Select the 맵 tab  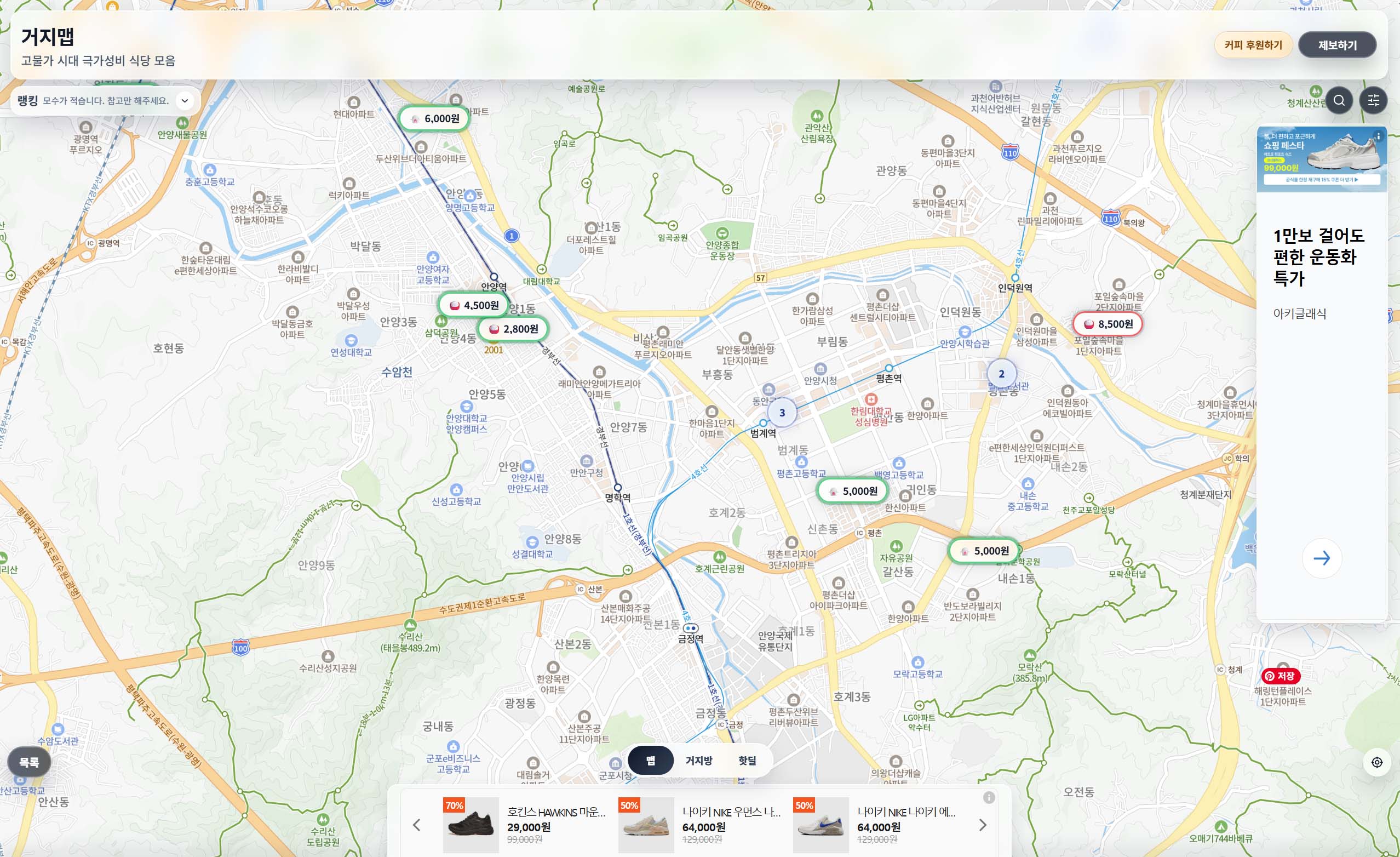click(651, 761)
